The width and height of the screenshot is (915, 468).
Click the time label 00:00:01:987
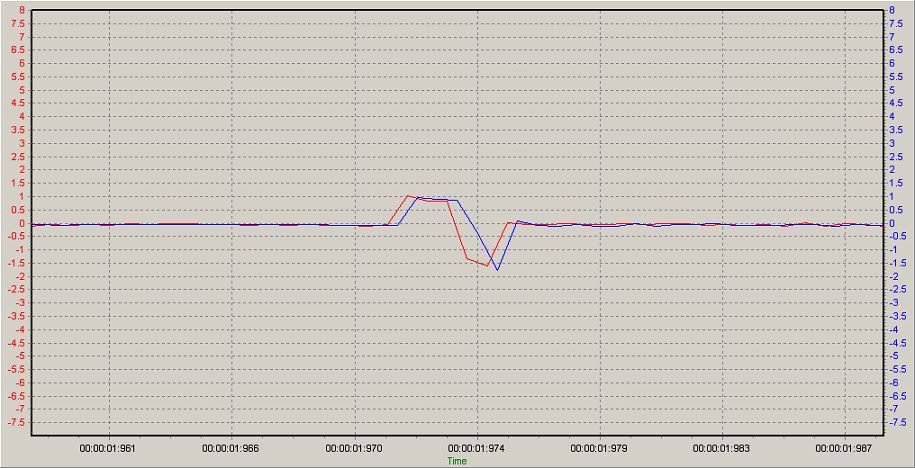coord(844,450)
